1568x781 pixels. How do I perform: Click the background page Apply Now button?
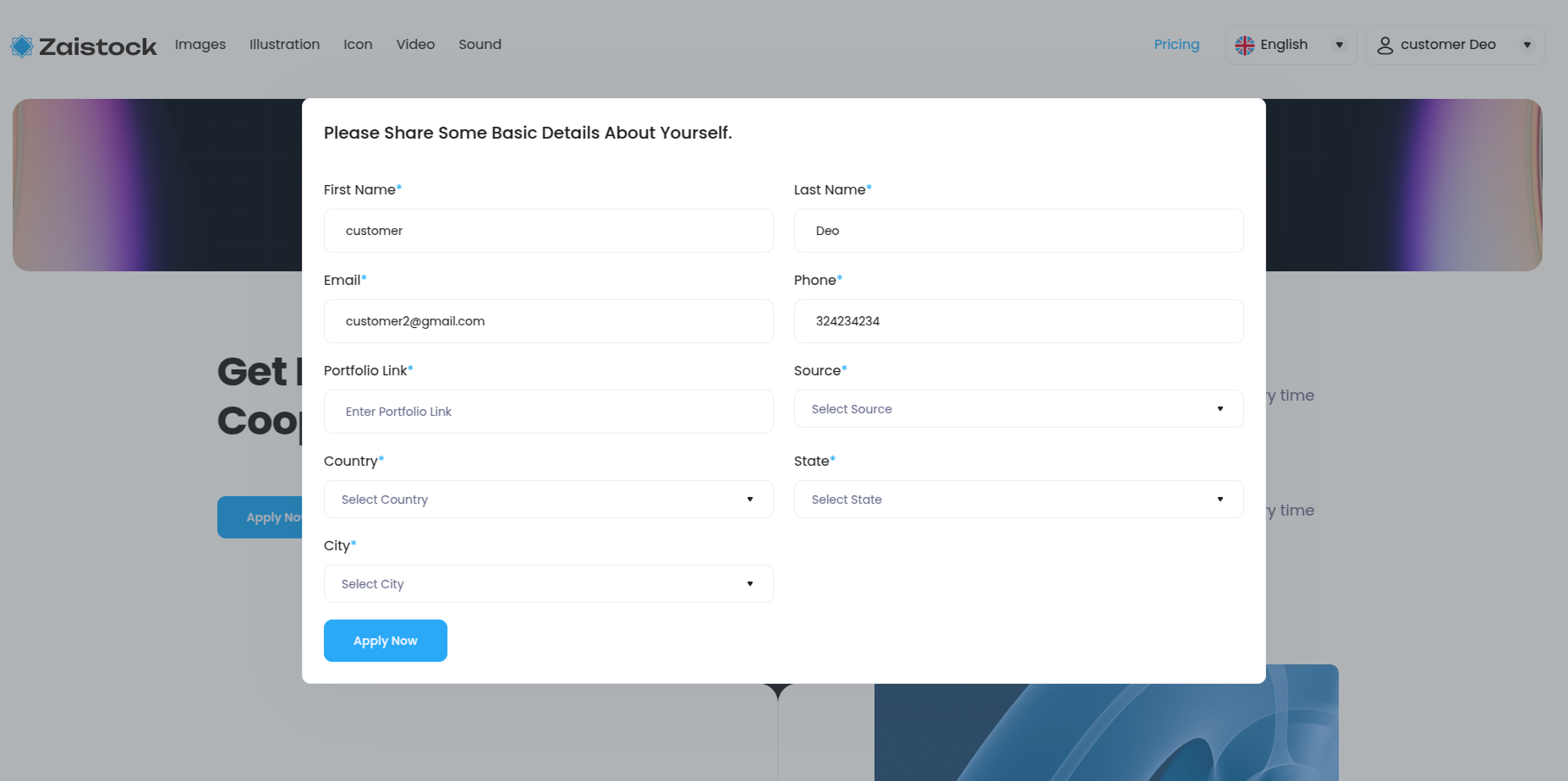coord(260,517)
